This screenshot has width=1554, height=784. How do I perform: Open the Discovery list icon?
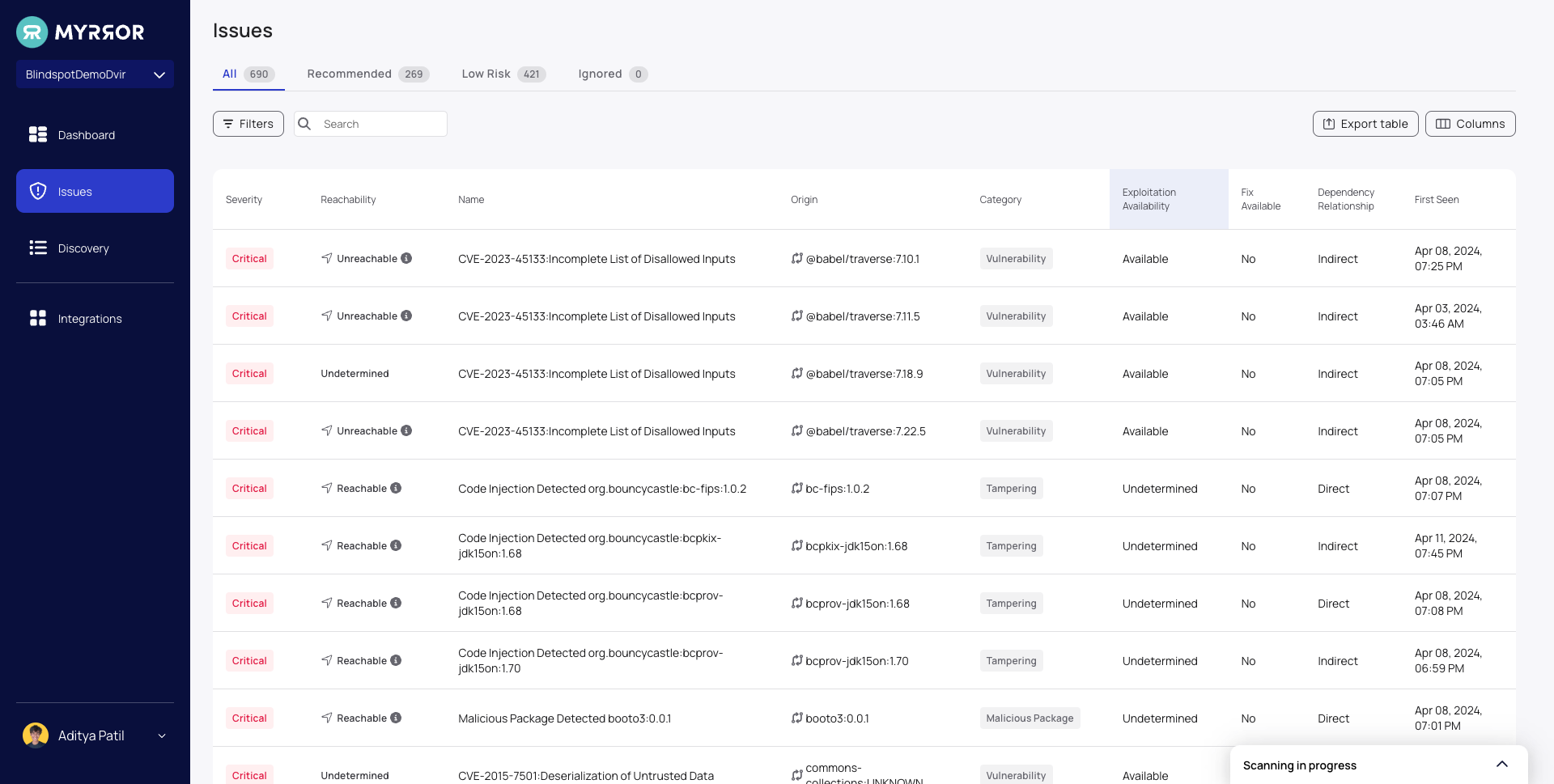(x=38, y=248)
